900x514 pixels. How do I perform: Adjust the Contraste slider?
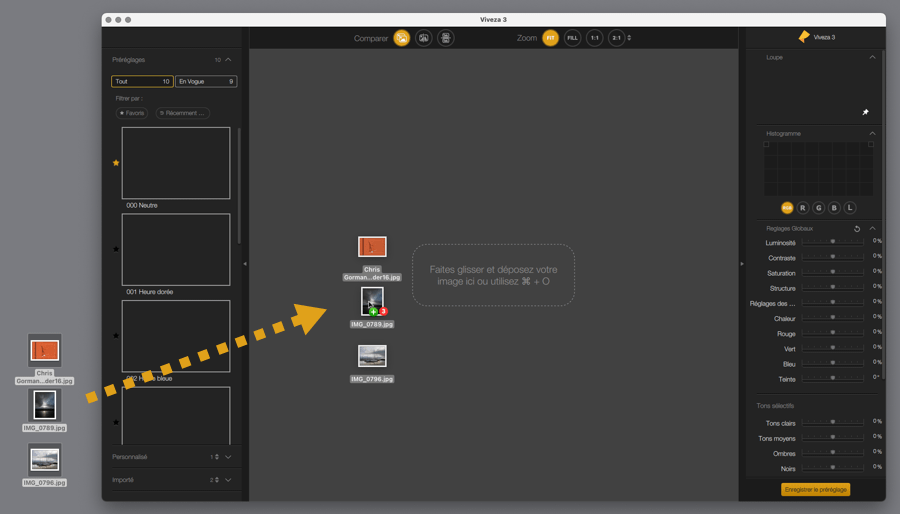point(832,257)
